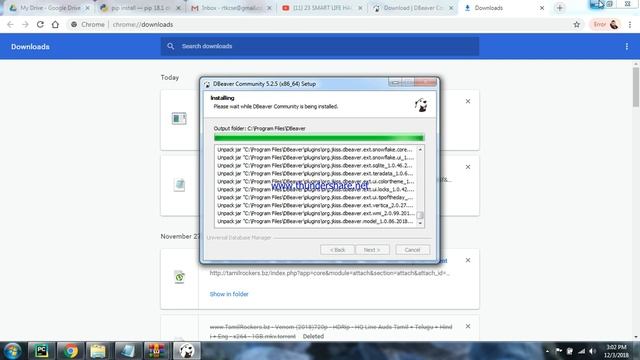This screenshot has height=360, width=640.
Task: Click Show in folder link
Action: (229, 294)
